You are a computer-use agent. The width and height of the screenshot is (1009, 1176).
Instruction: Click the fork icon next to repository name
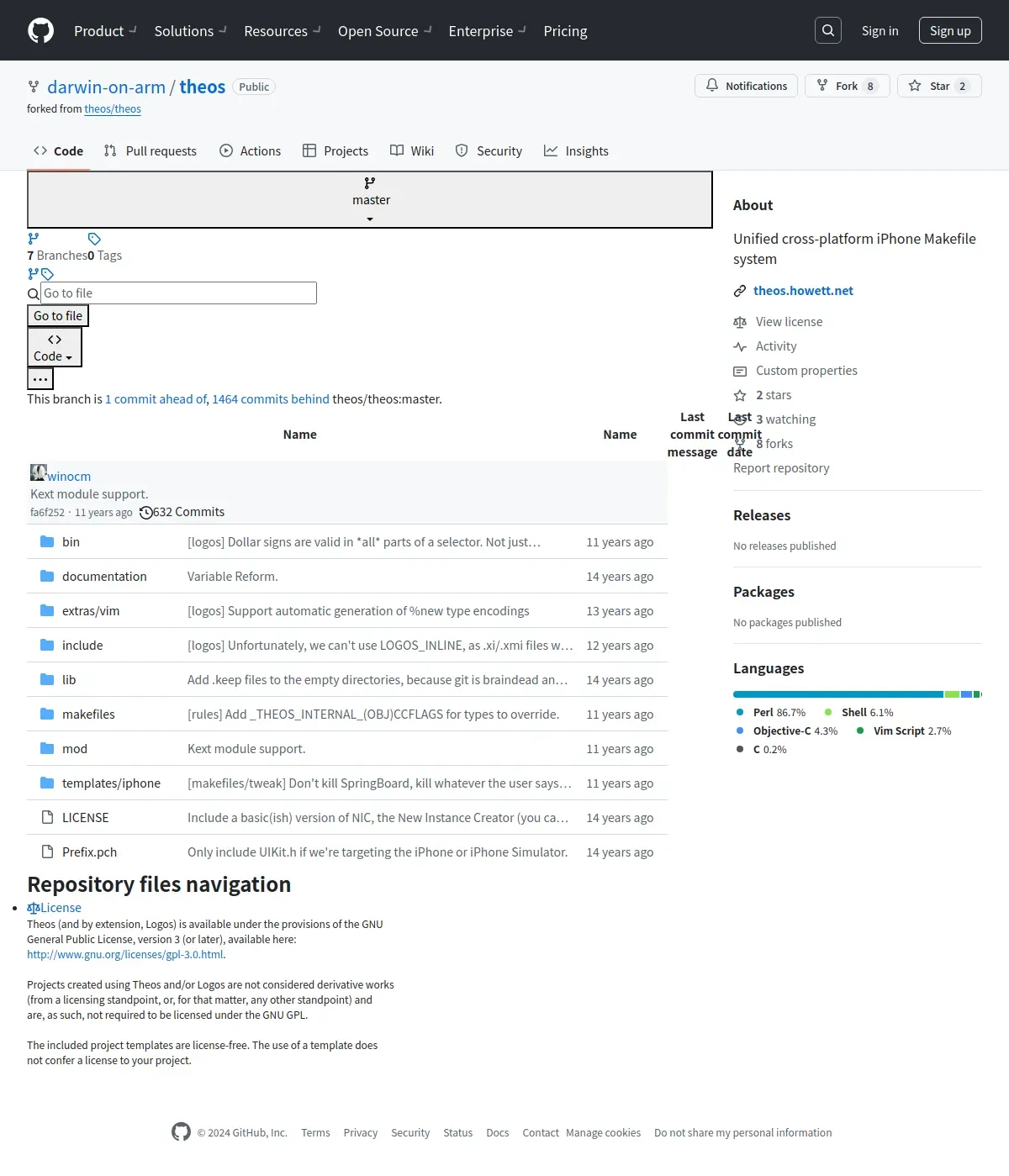(x=34, y=87)
